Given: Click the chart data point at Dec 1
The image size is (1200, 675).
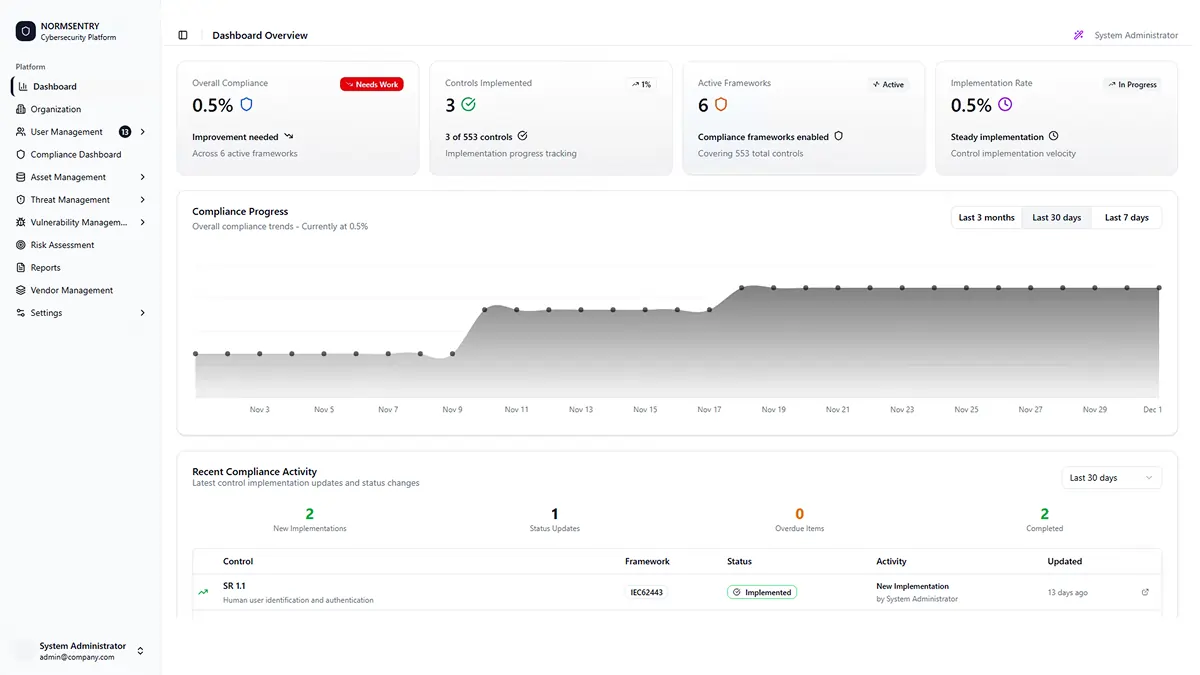Looking at the screenshot, I should click(1159, 288).
